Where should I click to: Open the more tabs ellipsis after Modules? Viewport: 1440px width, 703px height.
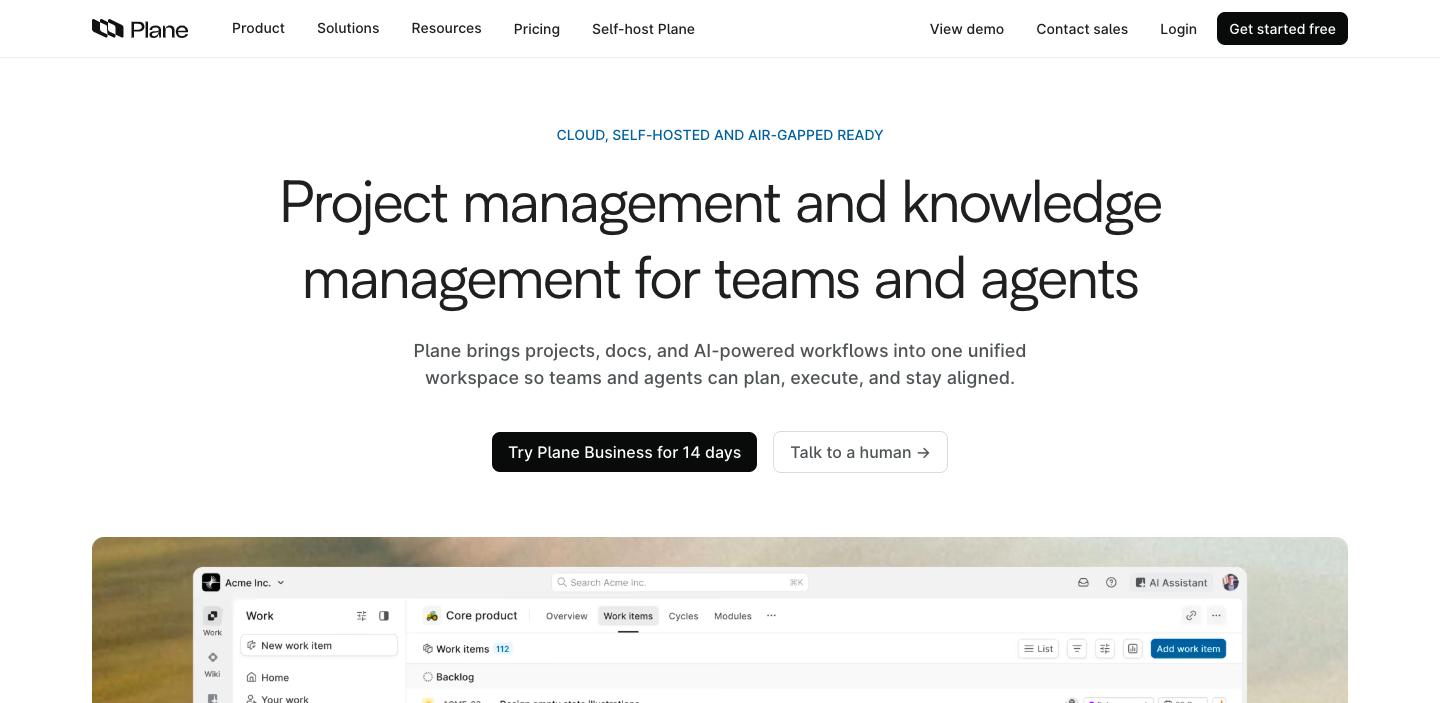(771, 616)
